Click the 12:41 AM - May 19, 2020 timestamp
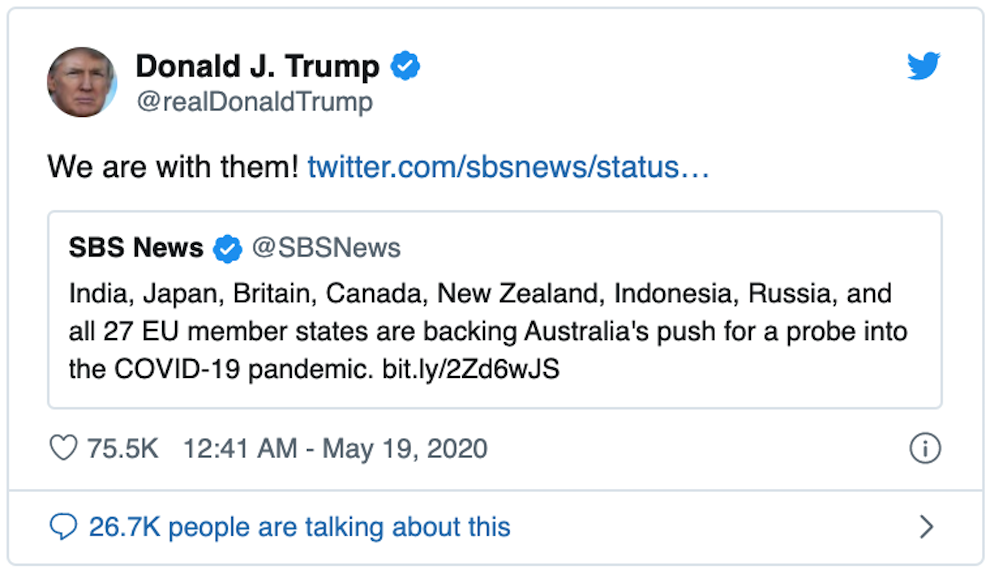 (x=335, y=448)
